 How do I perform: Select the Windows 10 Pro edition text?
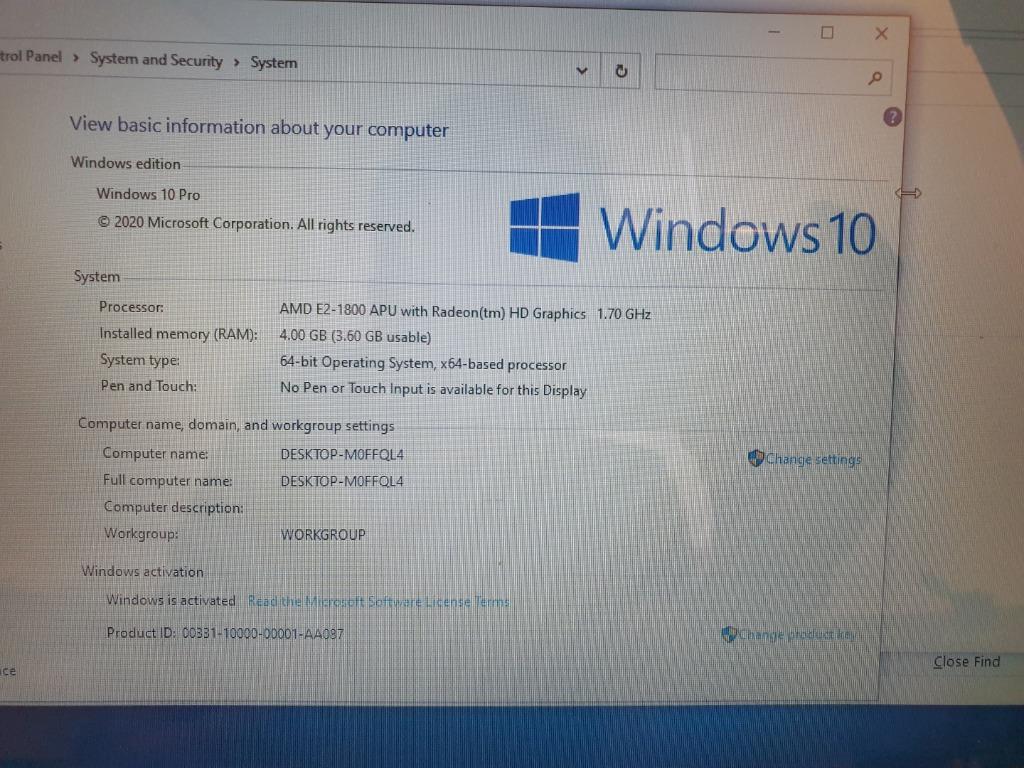148,194
